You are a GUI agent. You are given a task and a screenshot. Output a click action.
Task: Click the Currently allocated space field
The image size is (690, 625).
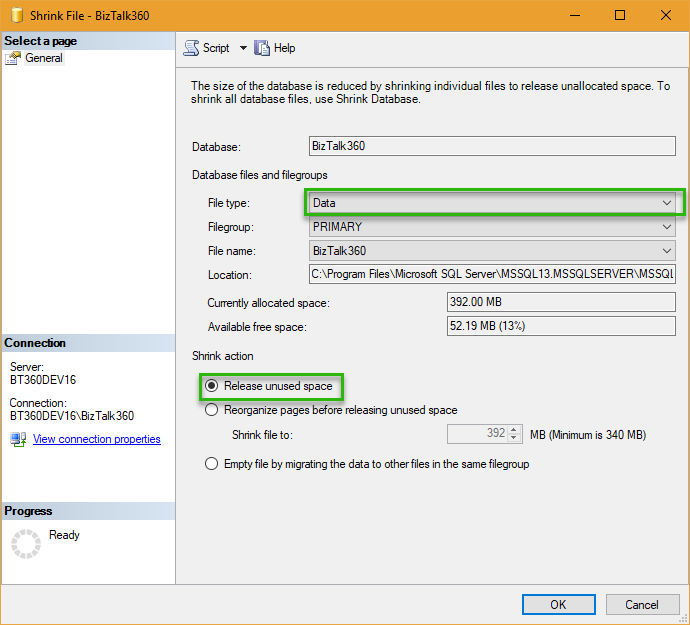[x=561, y=302]
